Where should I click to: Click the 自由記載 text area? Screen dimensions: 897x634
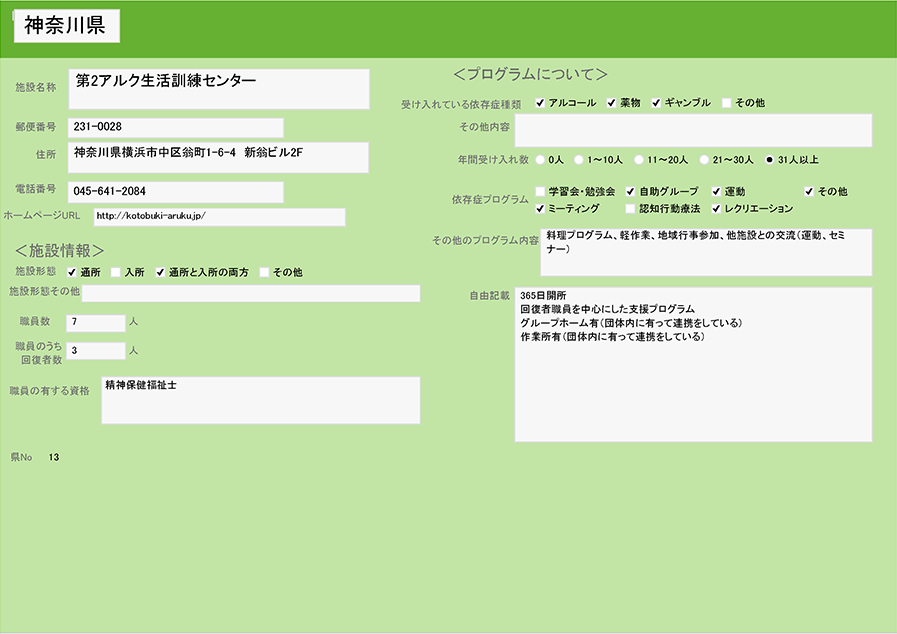(692, 364)
